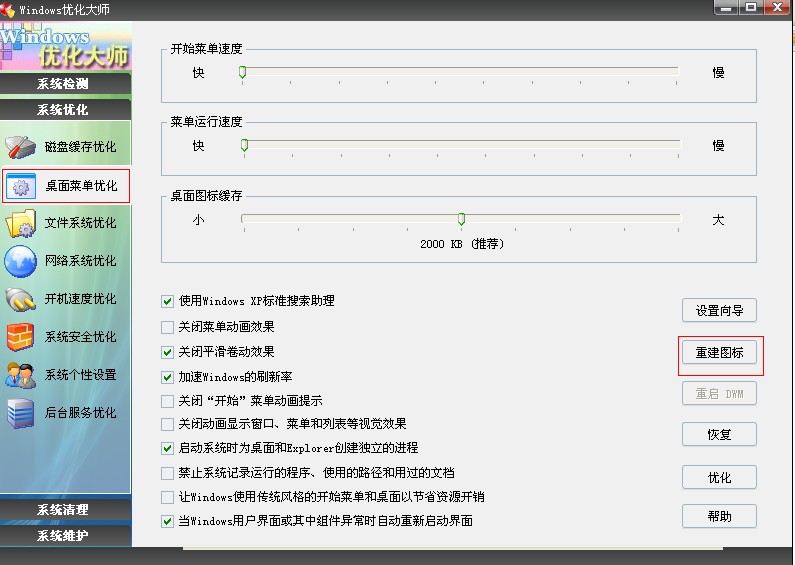795x565 pixels.
Task: Toggle 使用Windows XP标准搜索助理 checkbox
Action: 167,301
